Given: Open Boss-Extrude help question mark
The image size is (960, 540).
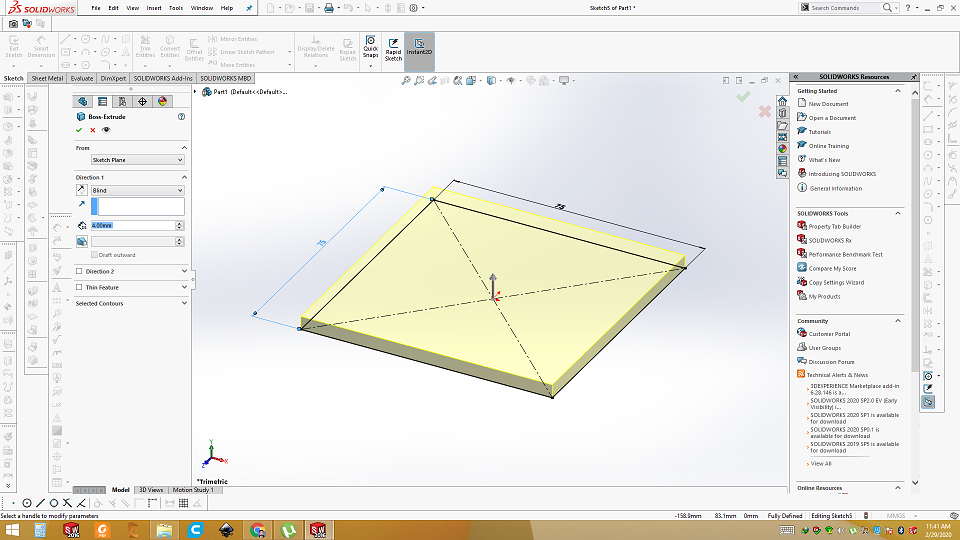Looking at the screenshot, I should click(x=181, y=116).
